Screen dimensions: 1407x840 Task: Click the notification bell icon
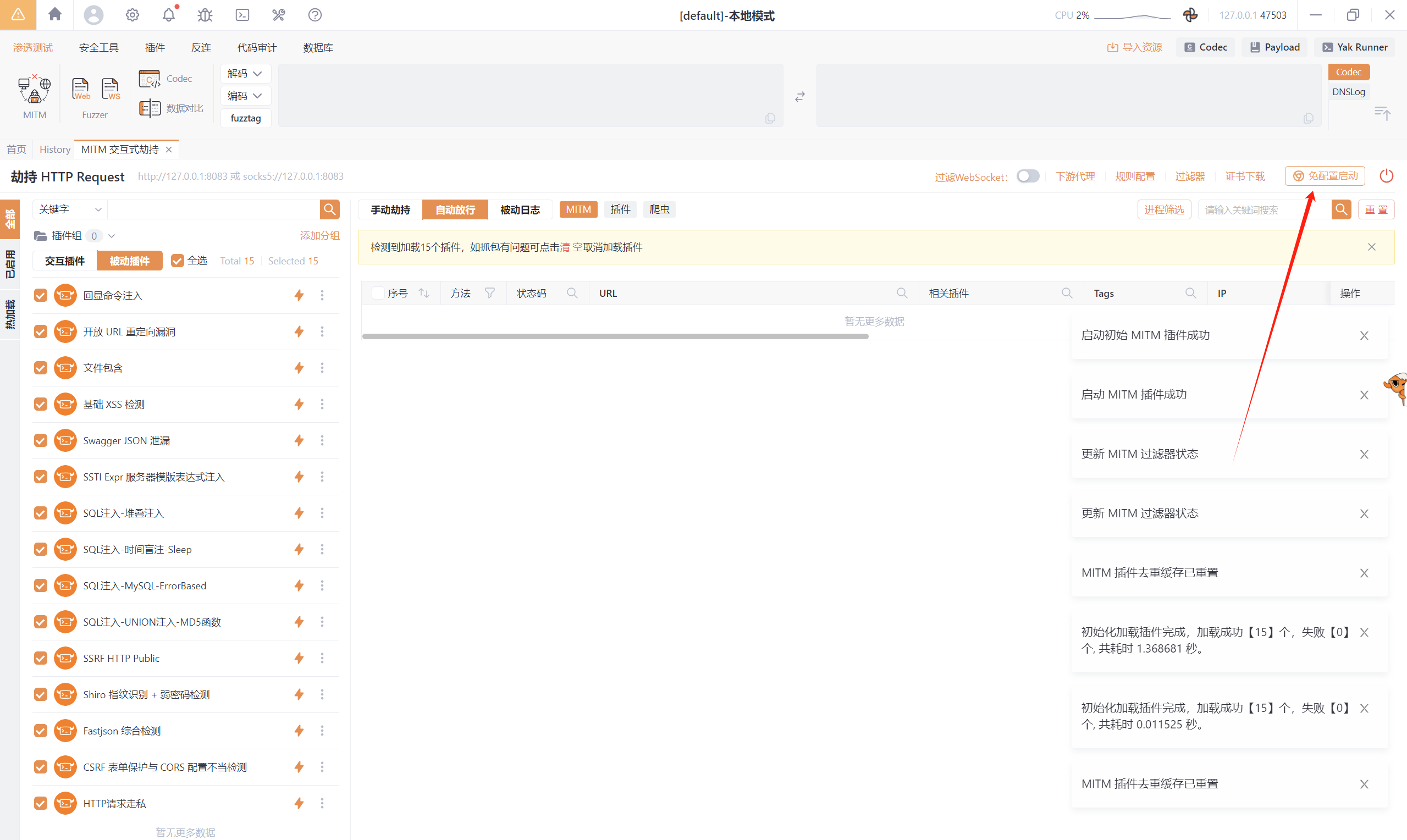[169, 15]
